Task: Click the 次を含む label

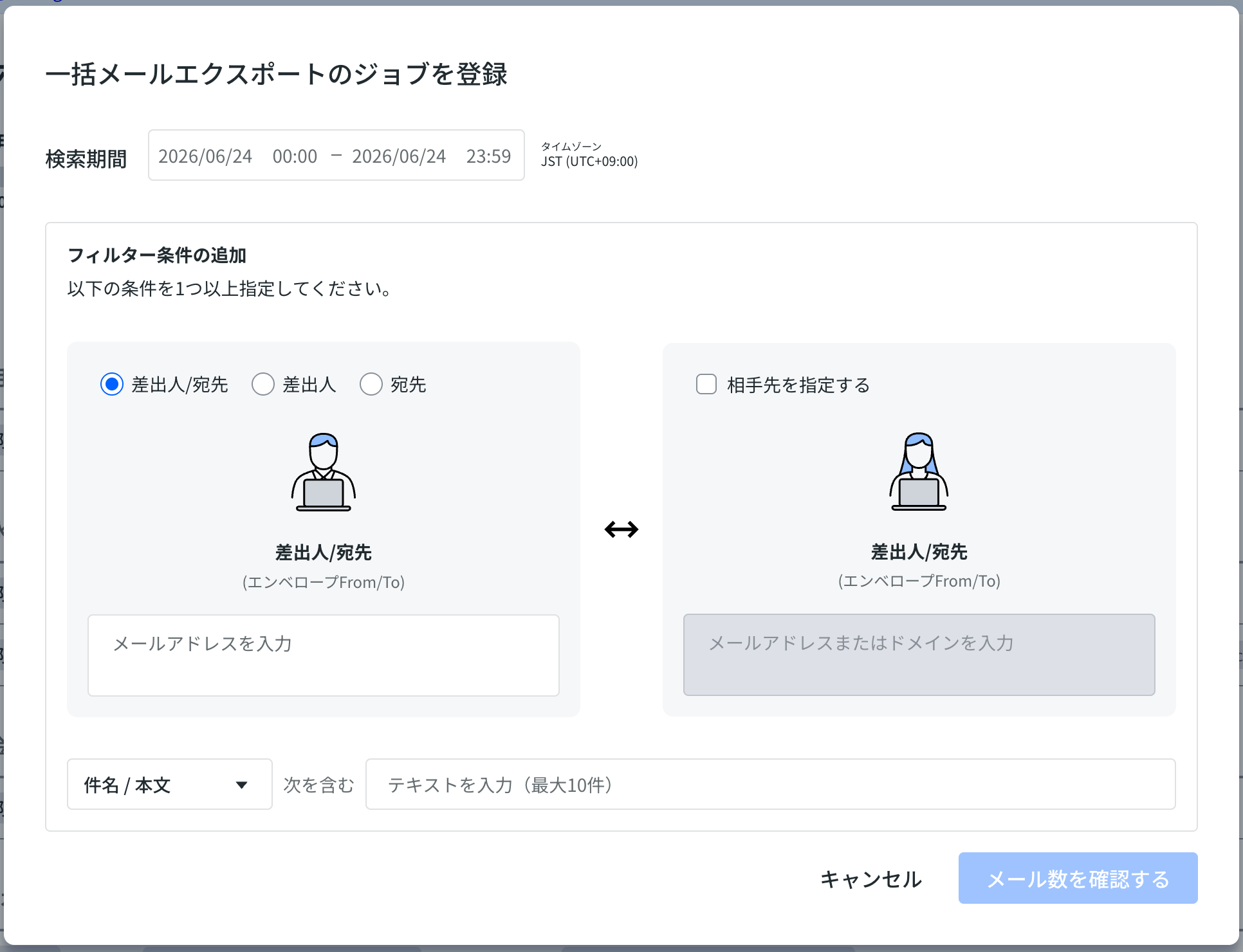Action: point(319,785)
